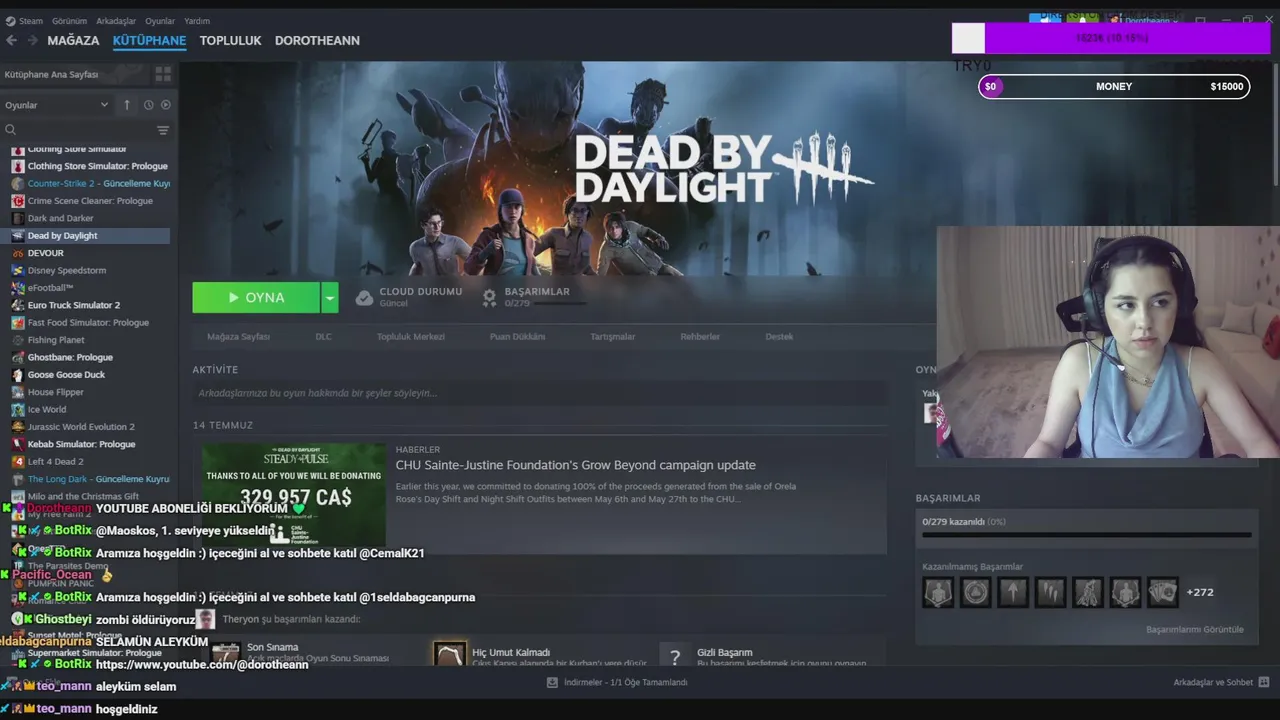Click the Jurassic World Evolution 2 icon
The width and height of the screenshot is (1280, 720).
pyautogui.click(x=18, y=427)
